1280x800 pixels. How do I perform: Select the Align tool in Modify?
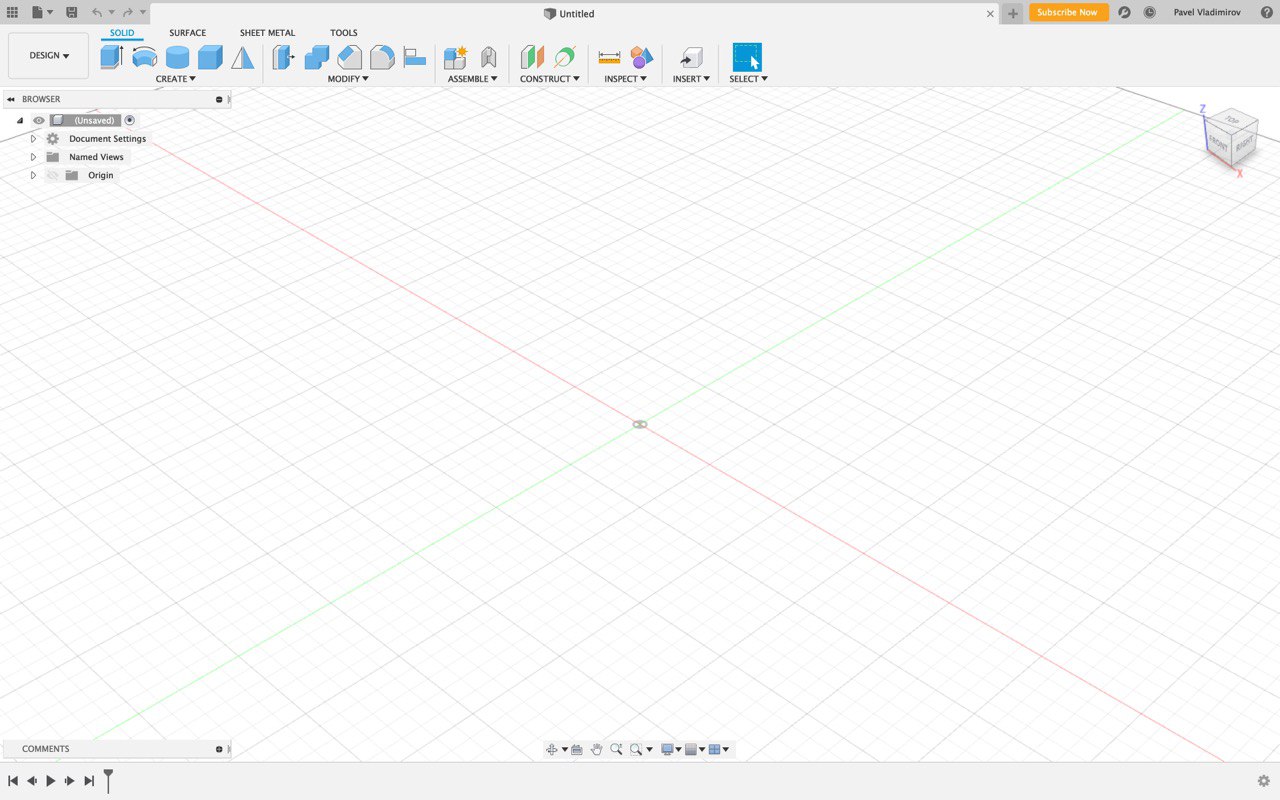click(415, 57)
